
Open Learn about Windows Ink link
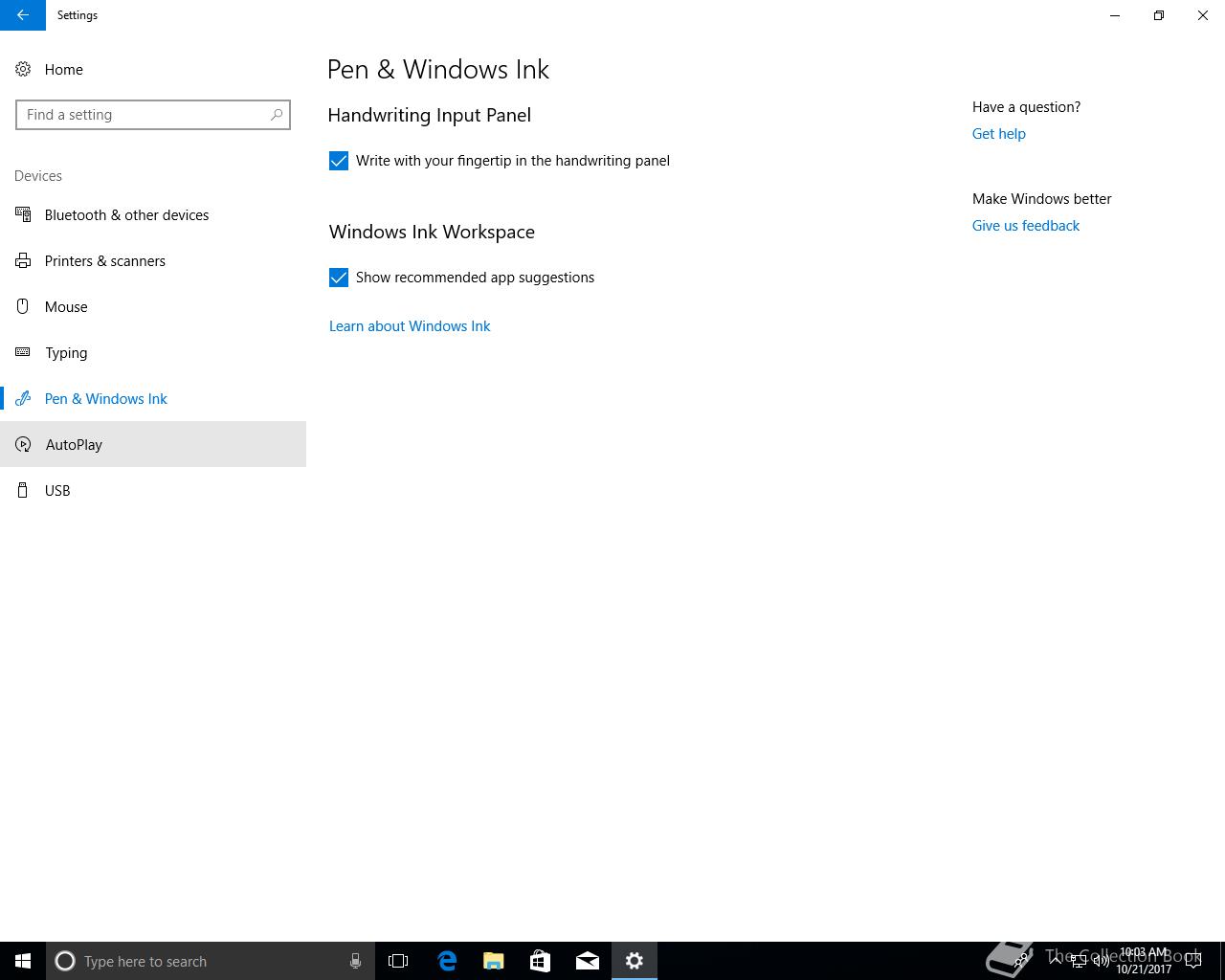click(410, 326)
